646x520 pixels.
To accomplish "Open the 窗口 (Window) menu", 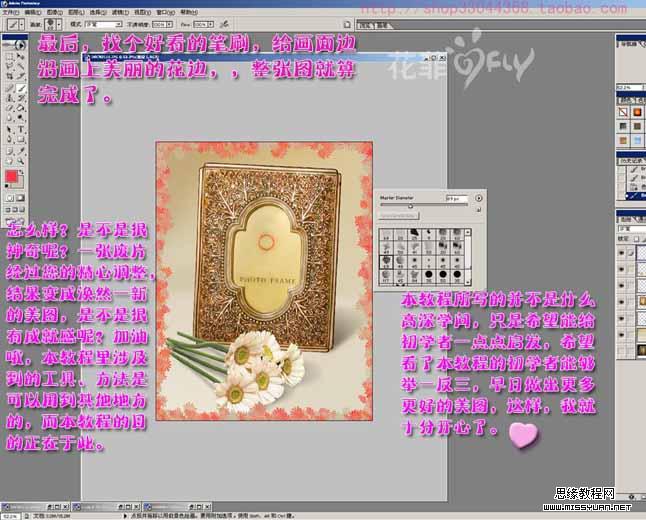I will (165, 12).
